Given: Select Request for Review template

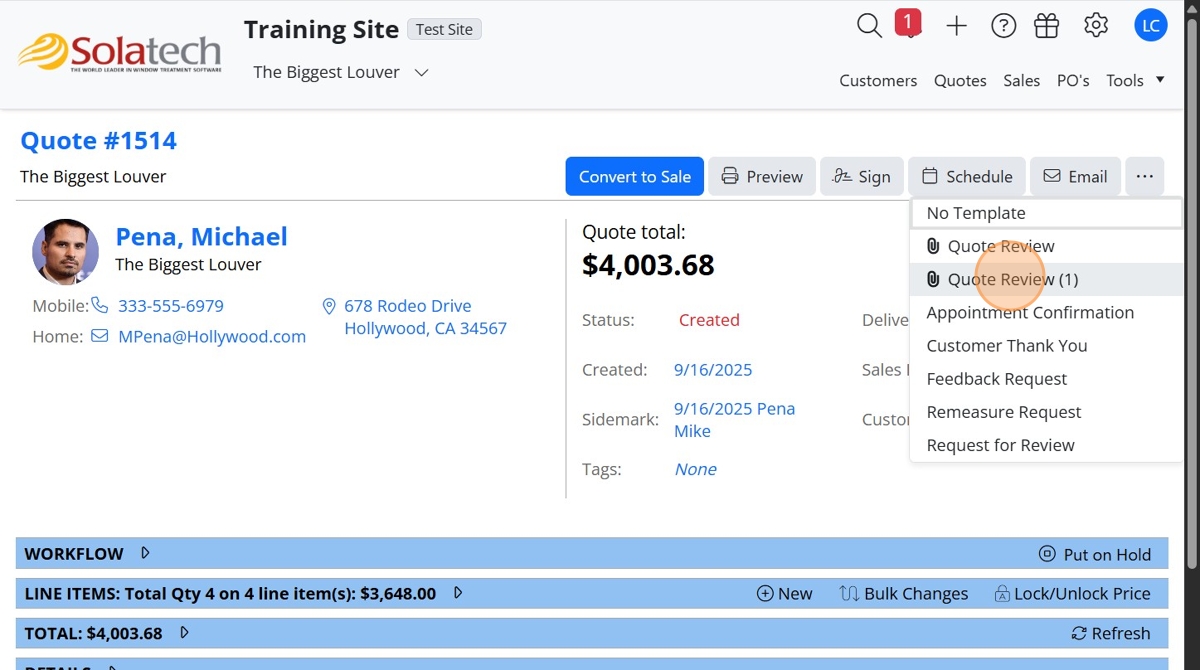Looking at the screenshot, I should click(x=1046, y=444).
